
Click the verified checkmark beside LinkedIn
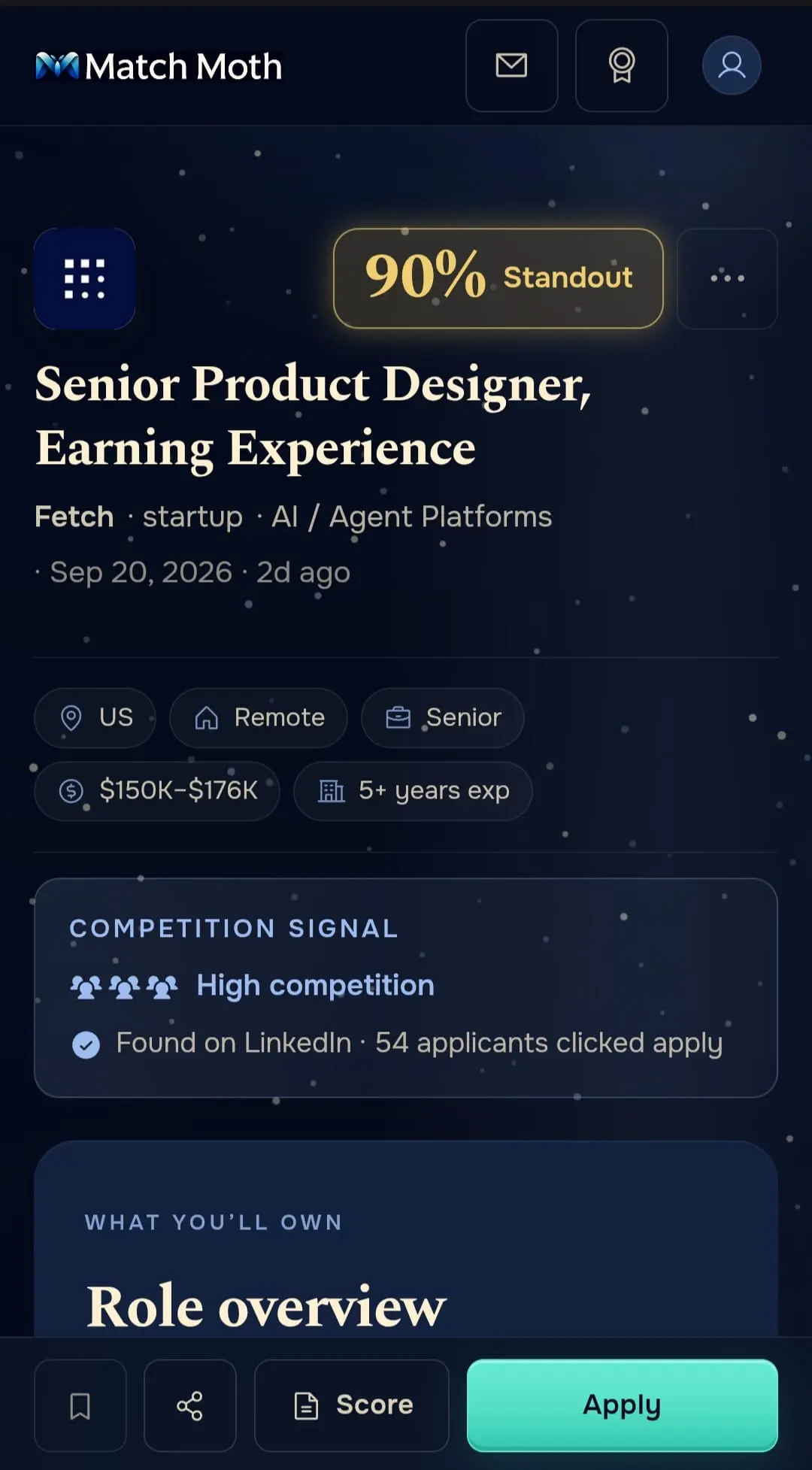[86, 1044]
